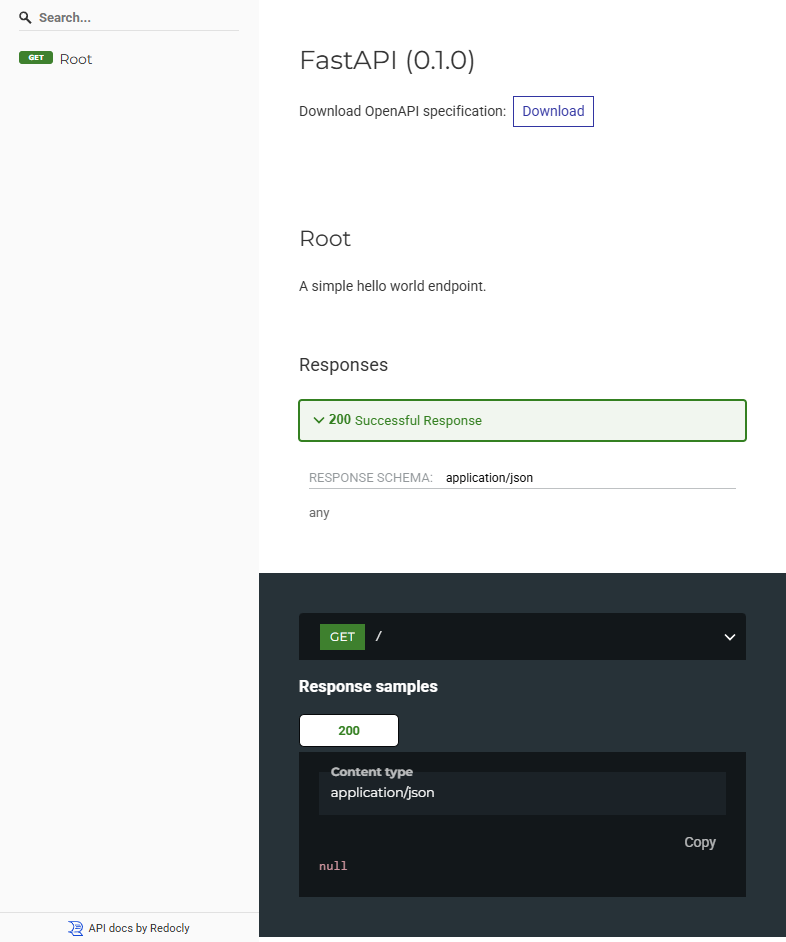Click 'Download OpenAPI specification:' label
This screenshot has height=942, width=786.
[x=403, y=111]
